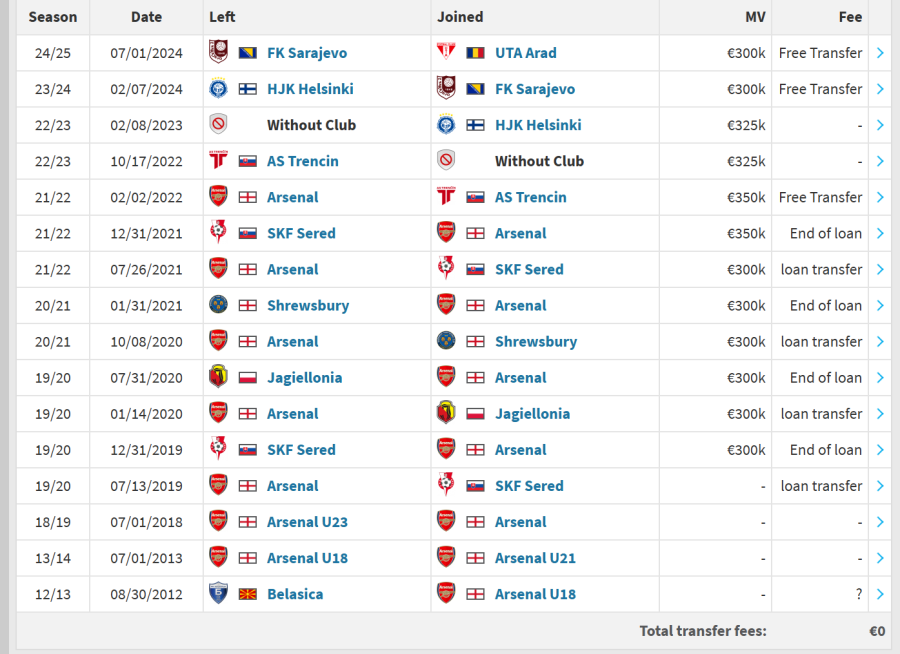
Task: Open the Jagiellonia link in the Joined column
Action: [532, 413]
